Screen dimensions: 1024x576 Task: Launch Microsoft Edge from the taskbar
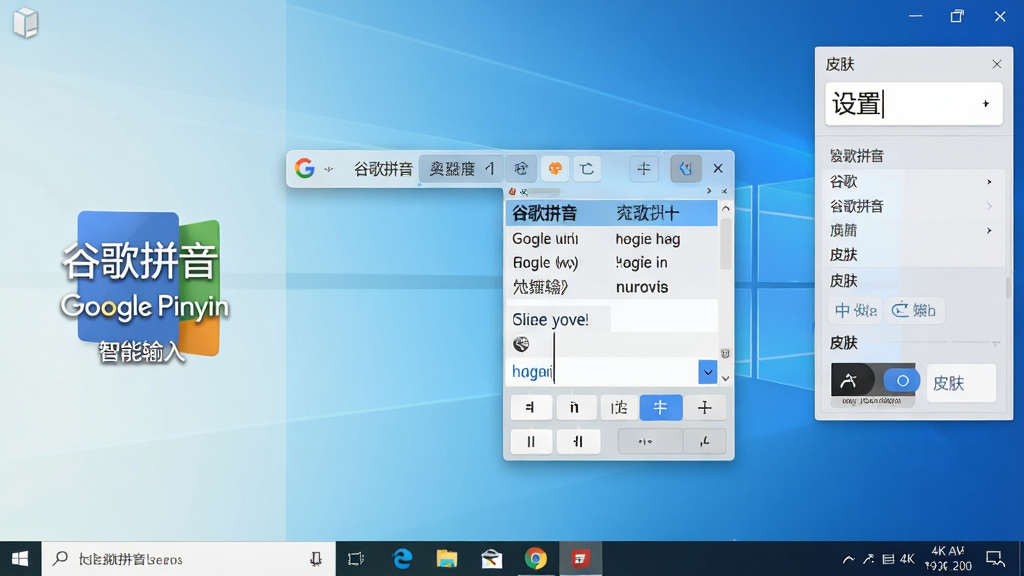402,559
